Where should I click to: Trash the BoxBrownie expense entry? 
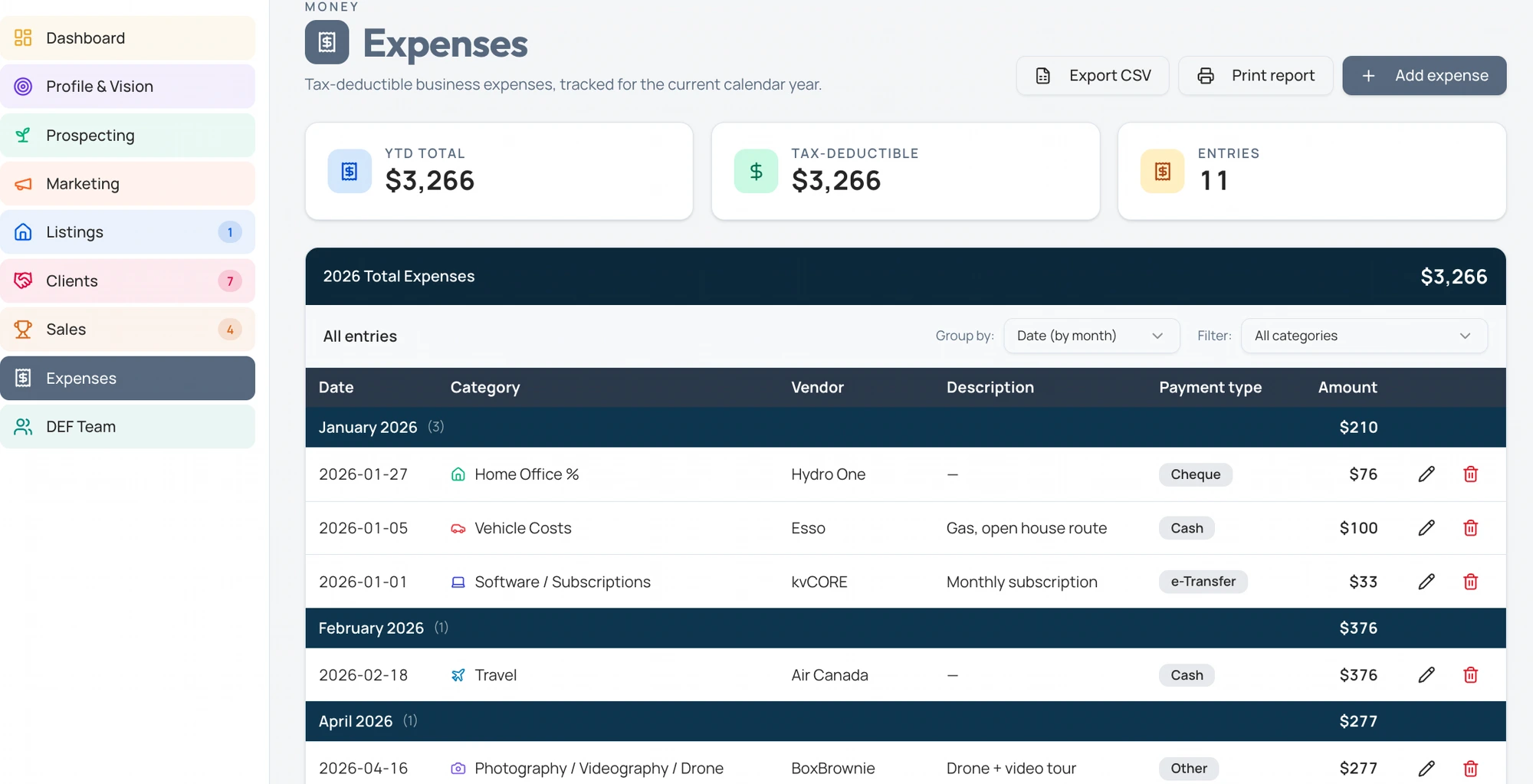click(1470, 768)
